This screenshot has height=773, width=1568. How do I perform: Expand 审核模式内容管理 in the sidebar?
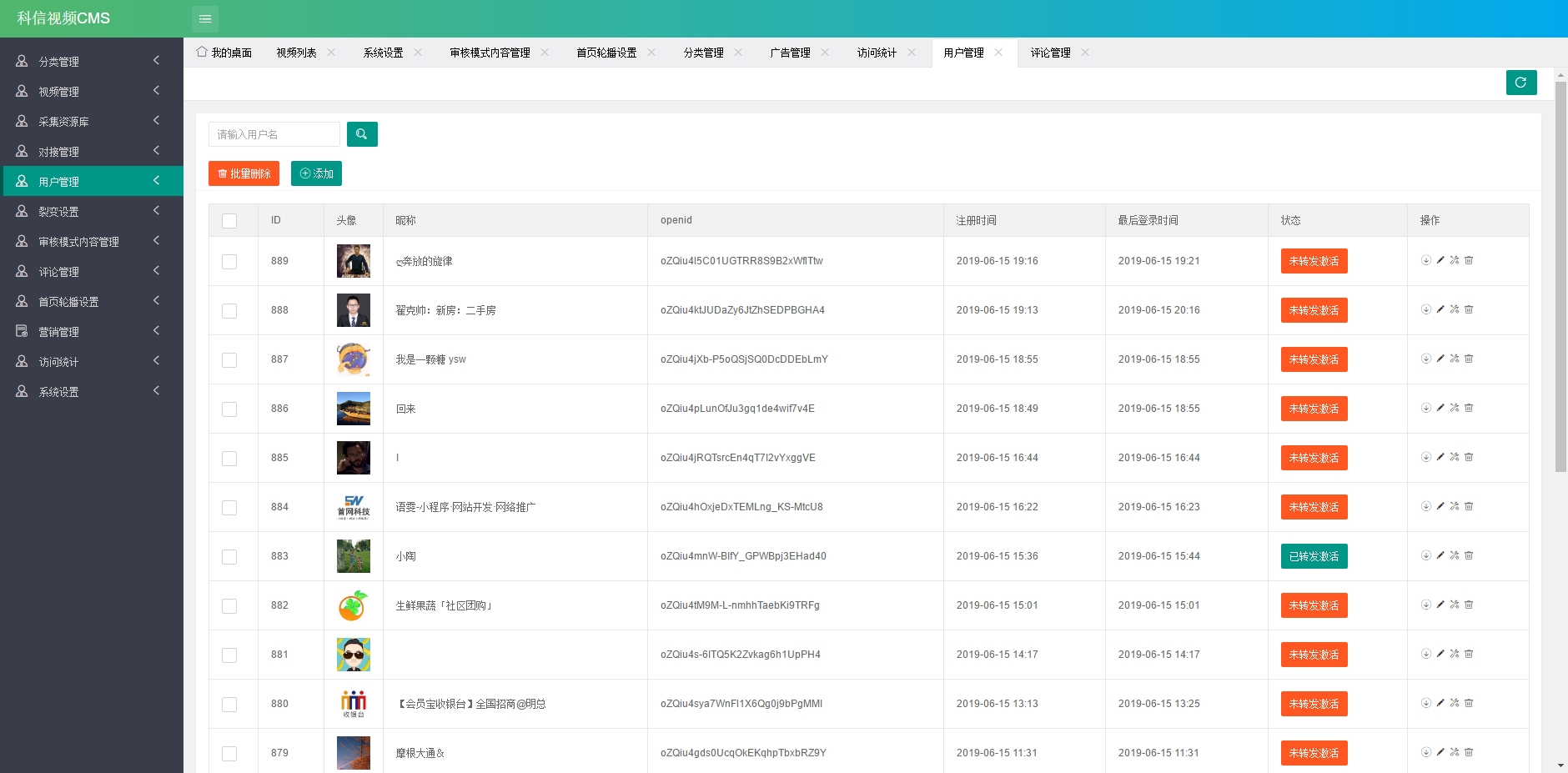pos(92,241)
